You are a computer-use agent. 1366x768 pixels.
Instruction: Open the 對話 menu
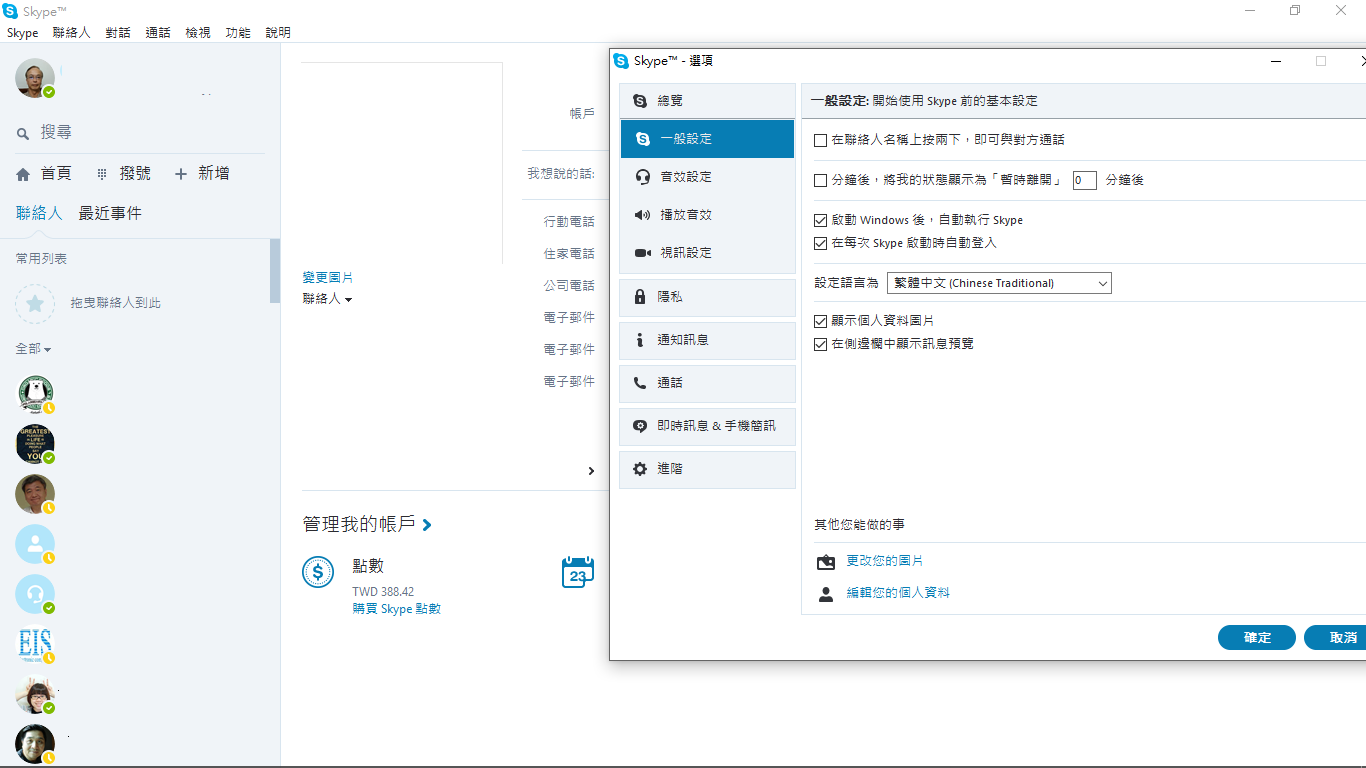click(118, 33)
